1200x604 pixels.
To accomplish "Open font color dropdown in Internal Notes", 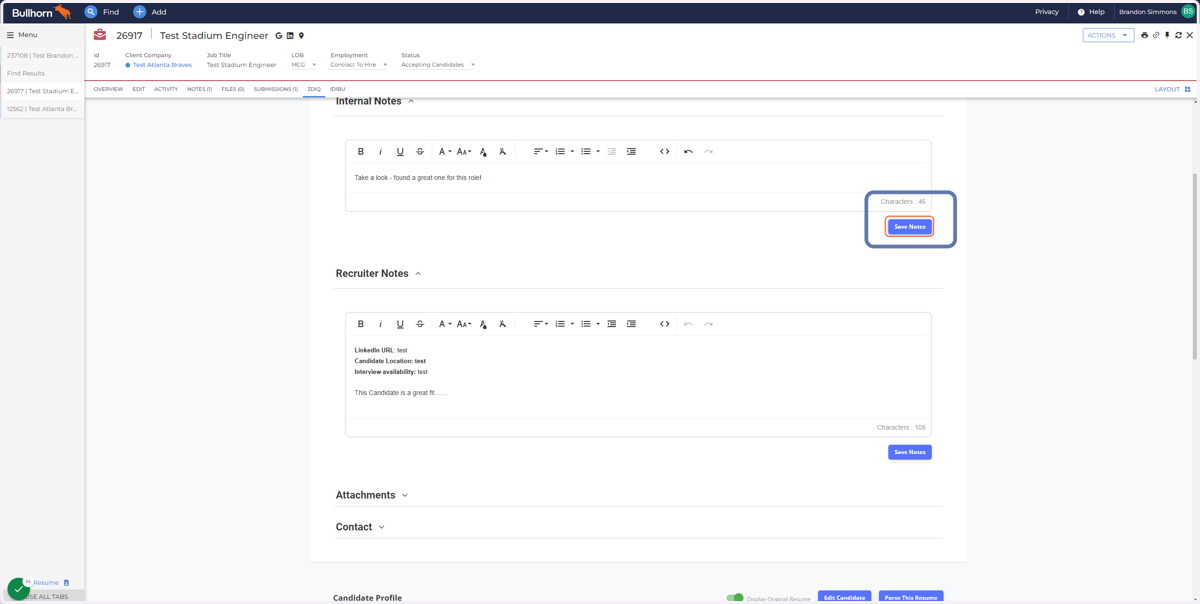I will click(445, 152).
